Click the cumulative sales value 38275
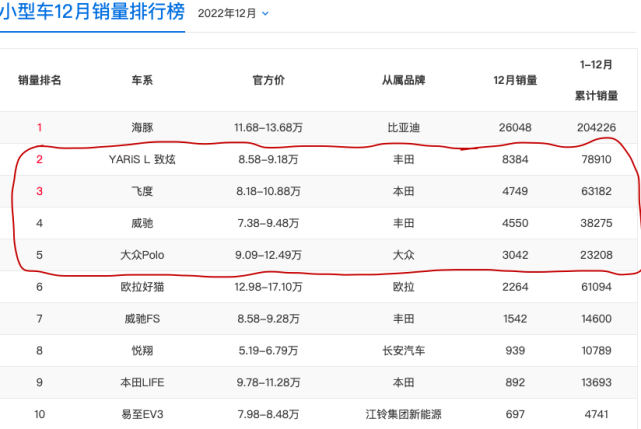This screenshot has width=641, height=429. 596,223
